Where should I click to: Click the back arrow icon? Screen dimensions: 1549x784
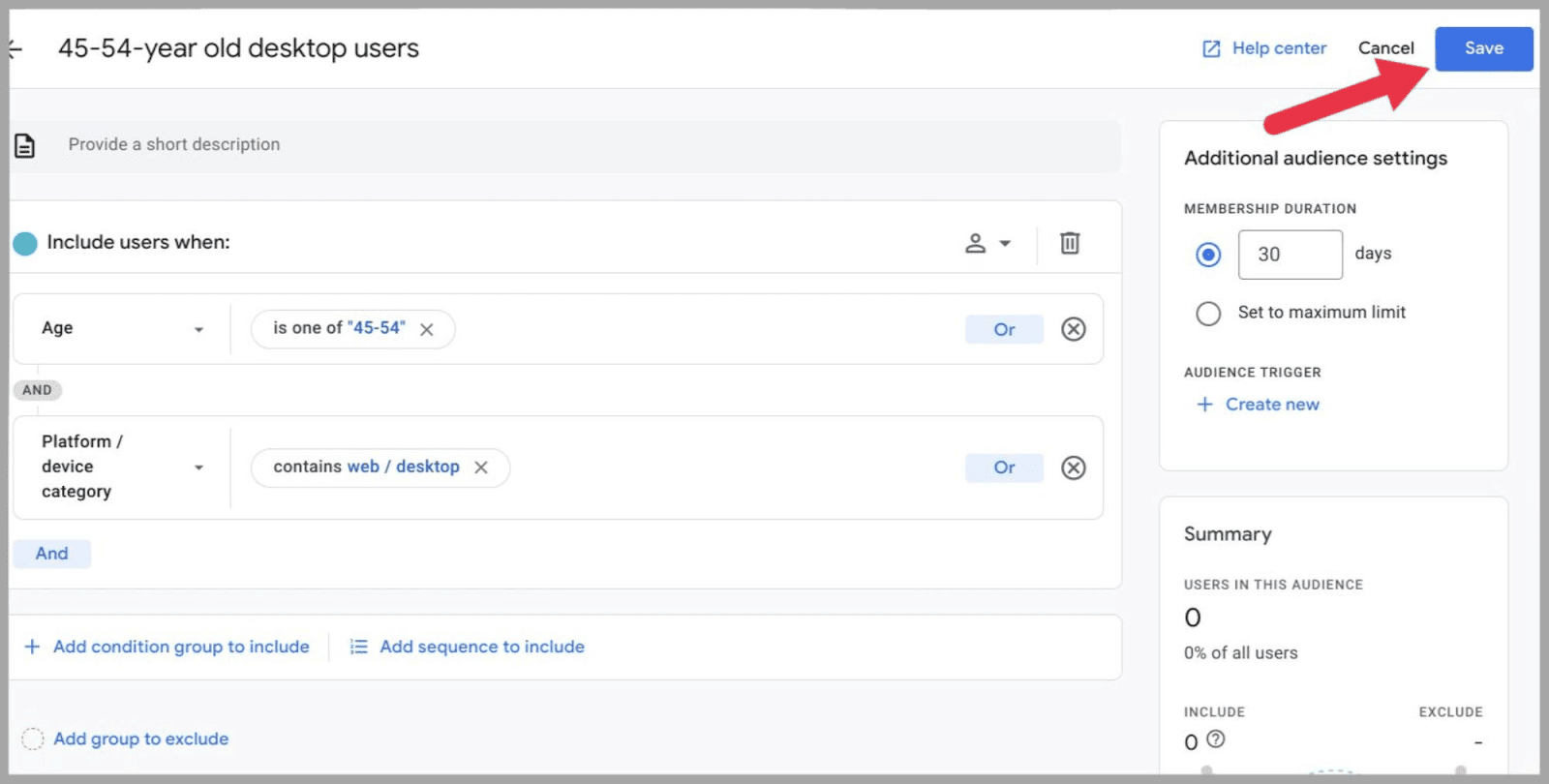pos(15,48)
